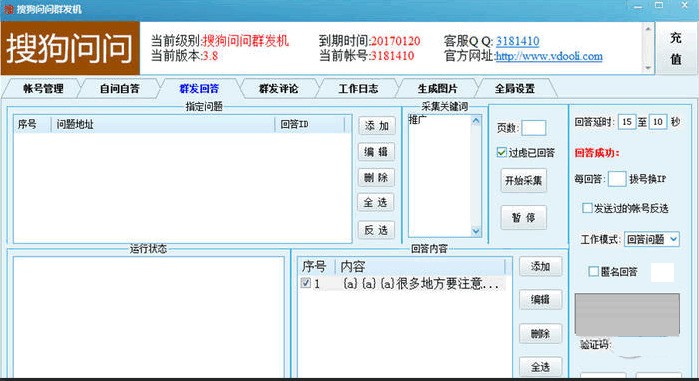Uncheck answer content row 1 checkbox
This screenshot has width=699, height=381.
306,283
